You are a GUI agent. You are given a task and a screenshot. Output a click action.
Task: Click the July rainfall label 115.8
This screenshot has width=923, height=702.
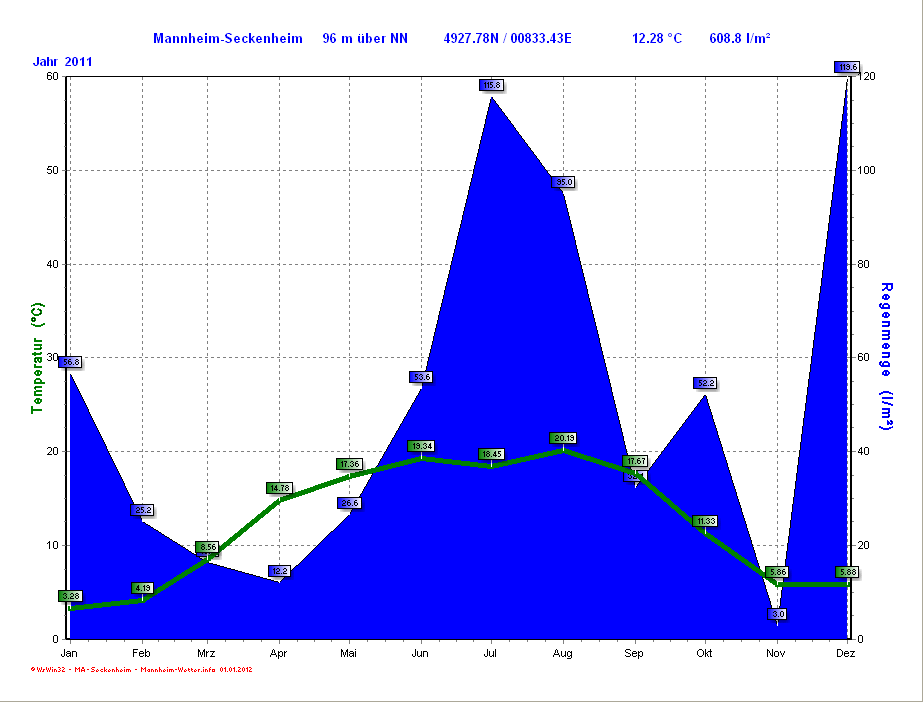coord(491,85)
